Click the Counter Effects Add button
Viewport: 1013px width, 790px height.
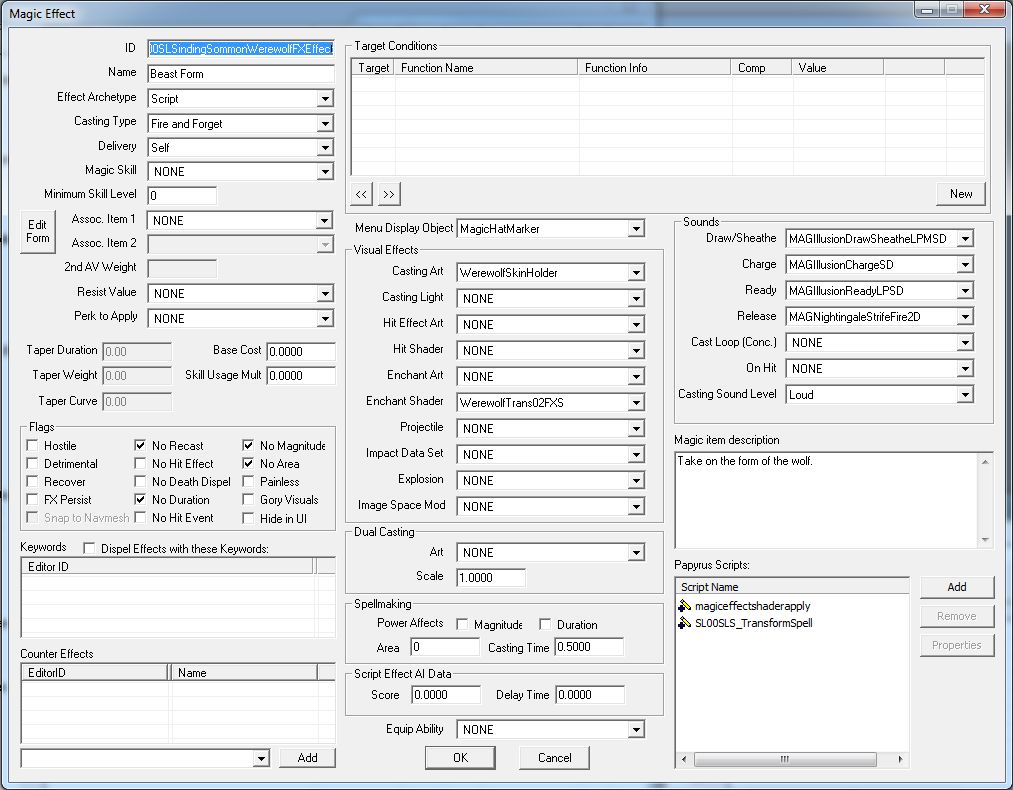[308, 758]
